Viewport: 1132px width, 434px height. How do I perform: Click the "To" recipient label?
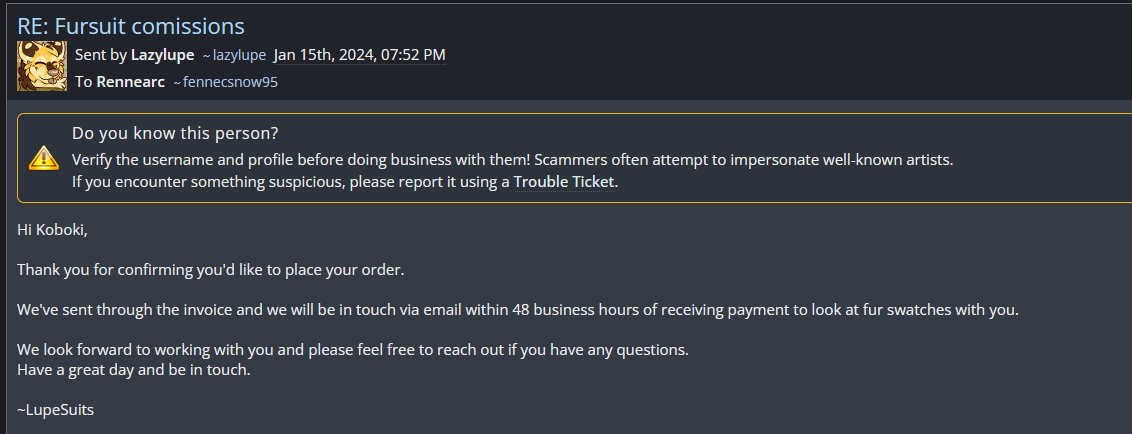point(83,82)
